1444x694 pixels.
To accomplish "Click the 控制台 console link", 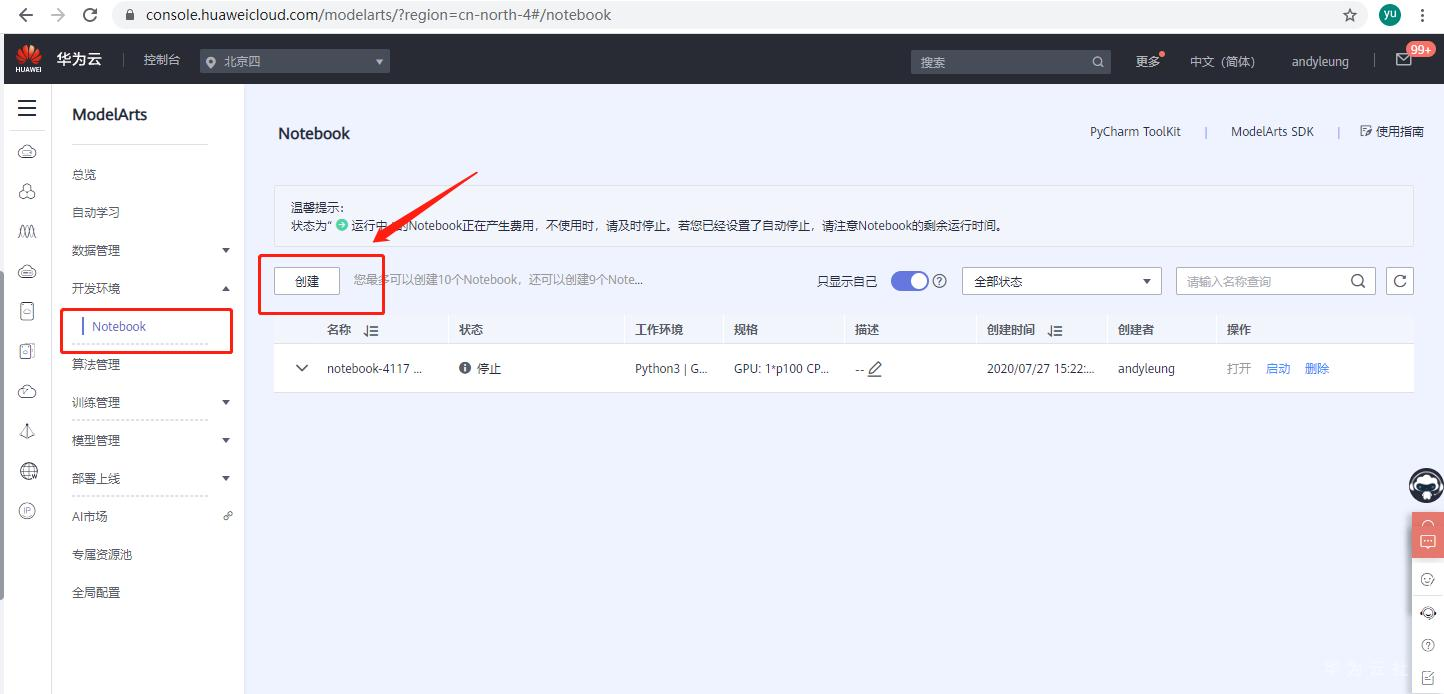I will [162, 60].
